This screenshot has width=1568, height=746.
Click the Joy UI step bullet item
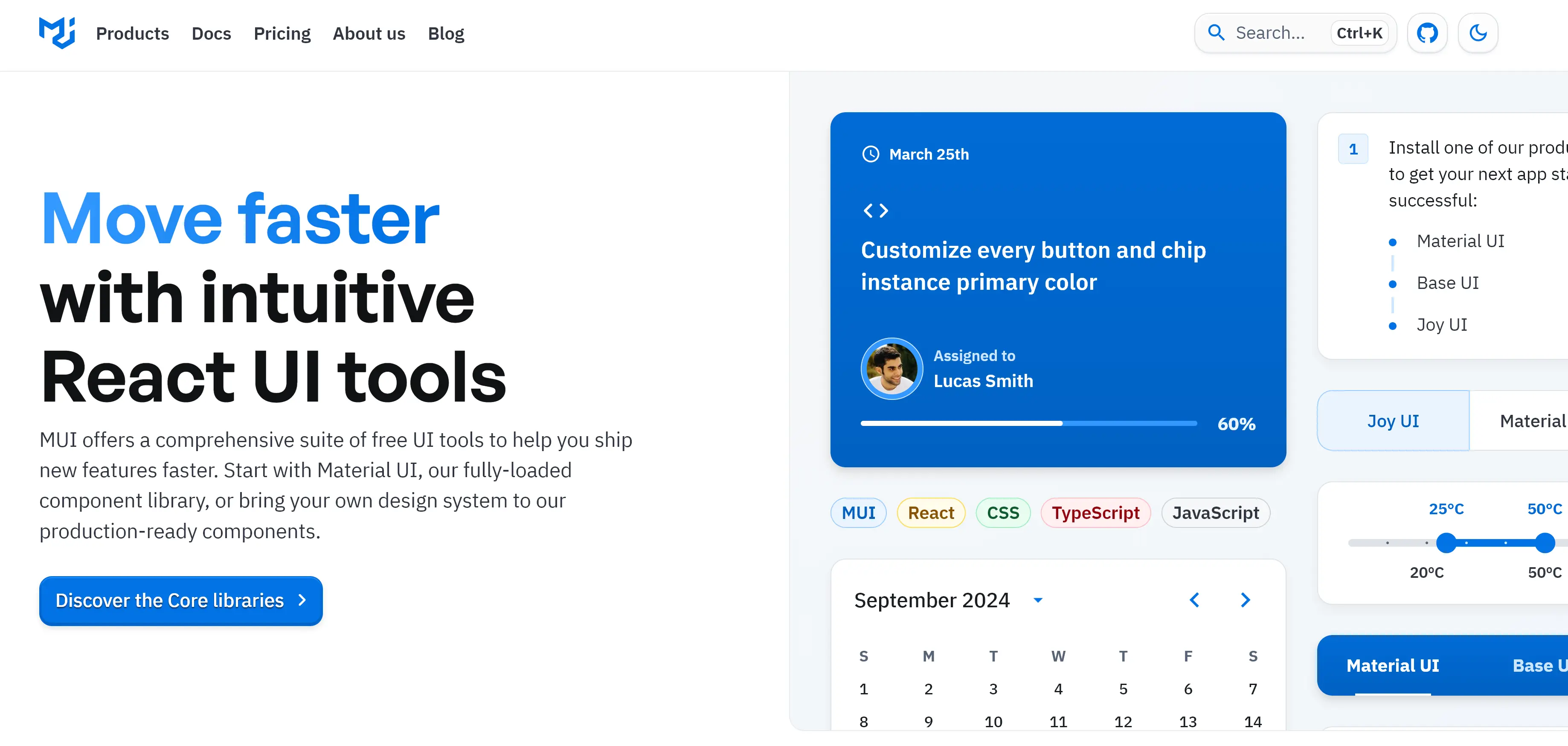coord(1441,325)
